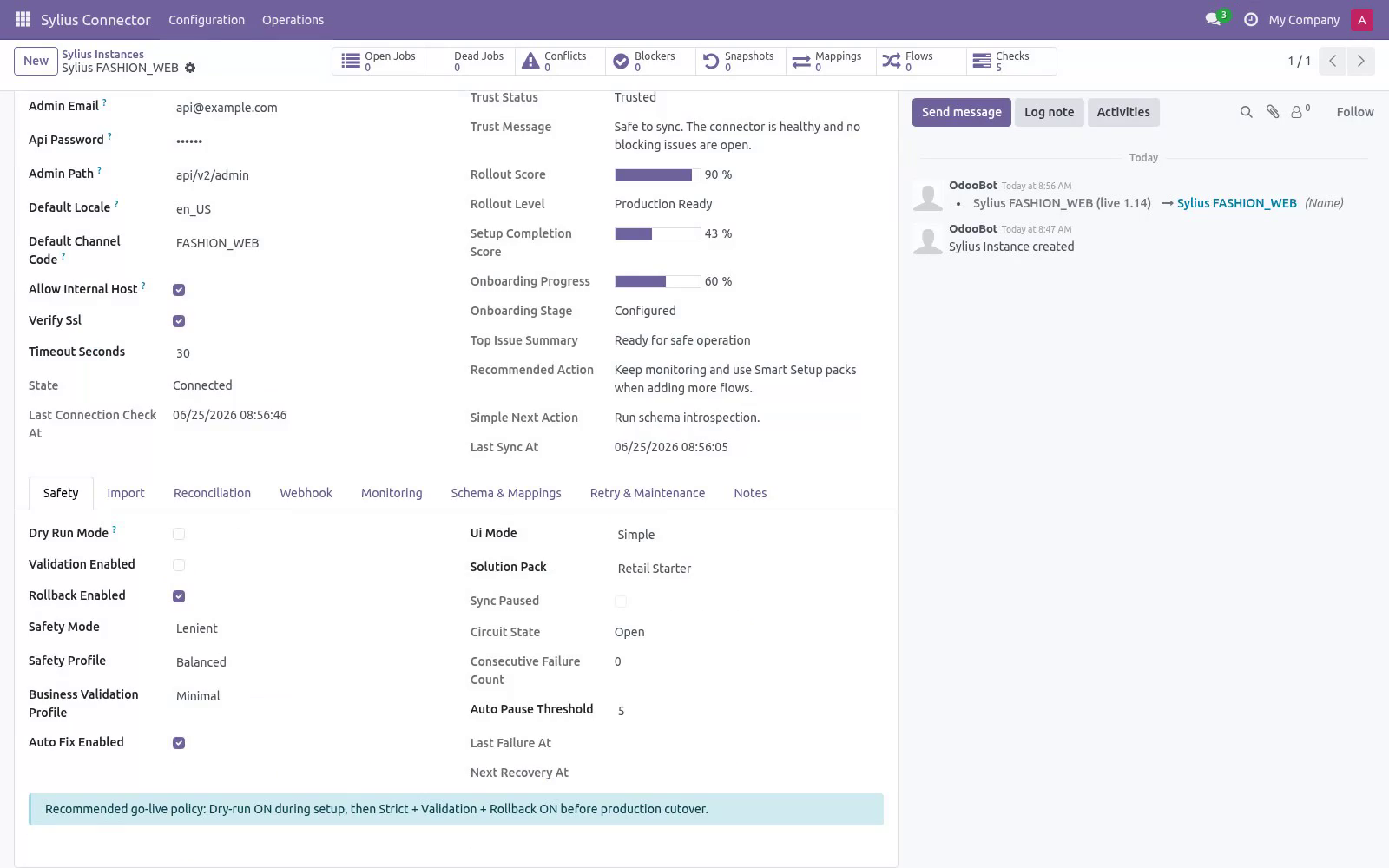Go to the previous record arrow
The height and width of the screenshot is (868, 1389).
[1333, 61]
